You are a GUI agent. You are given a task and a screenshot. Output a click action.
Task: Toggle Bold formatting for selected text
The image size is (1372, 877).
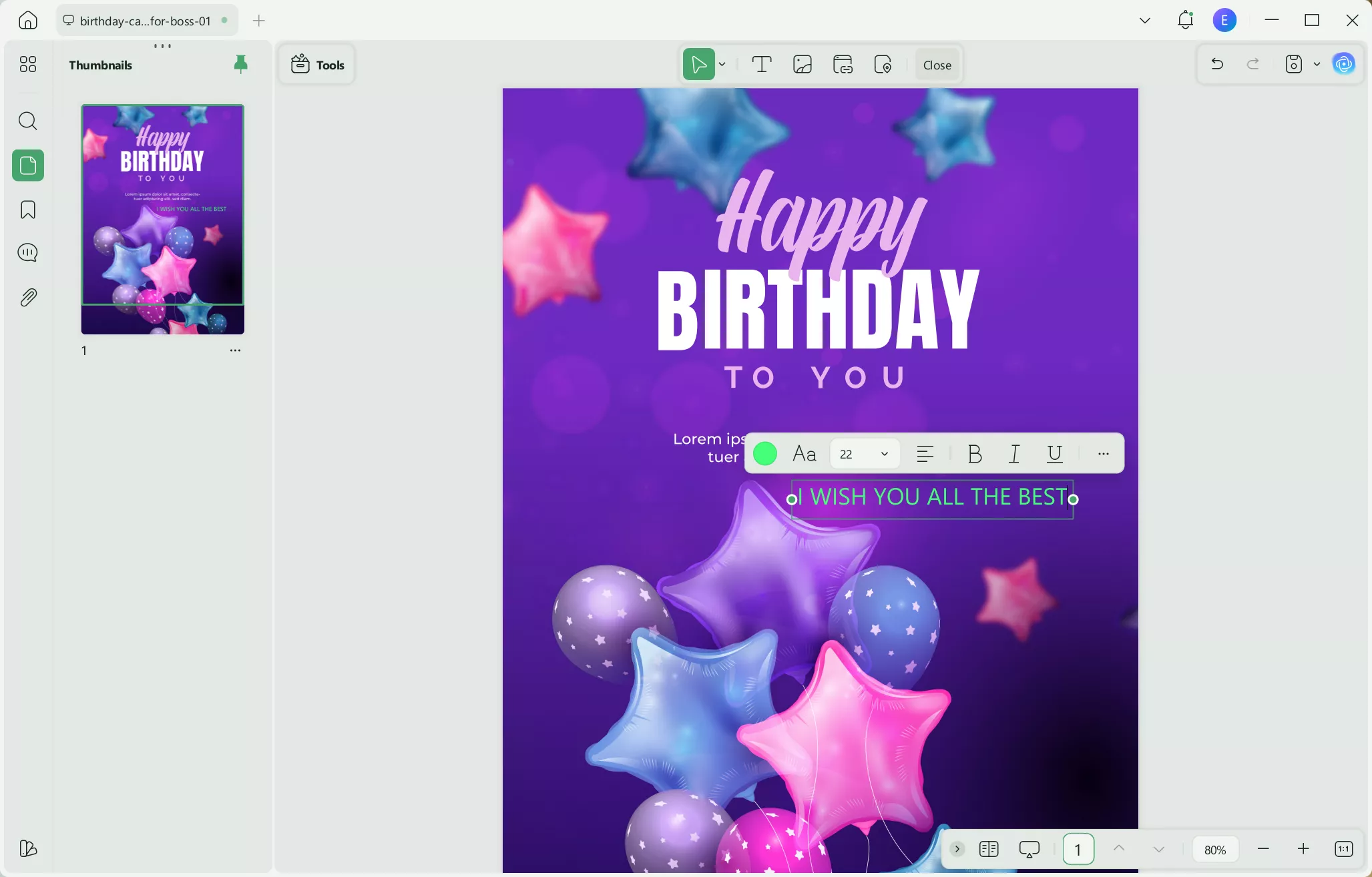tap(974, 454)
